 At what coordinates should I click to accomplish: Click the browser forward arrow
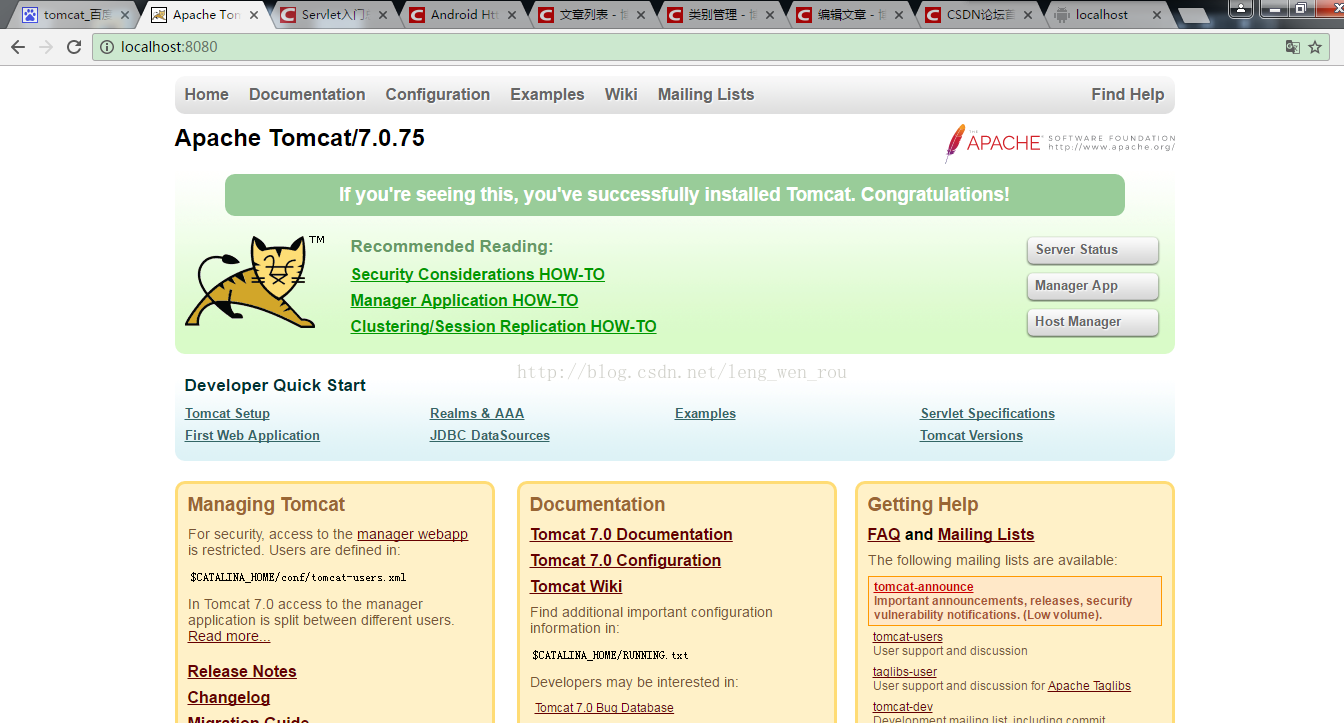46,47
